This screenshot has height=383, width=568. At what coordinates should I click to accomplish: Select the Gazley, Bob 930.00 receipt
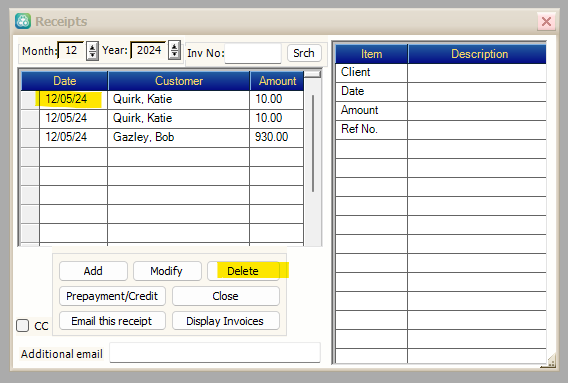click(x=162, y=137)
